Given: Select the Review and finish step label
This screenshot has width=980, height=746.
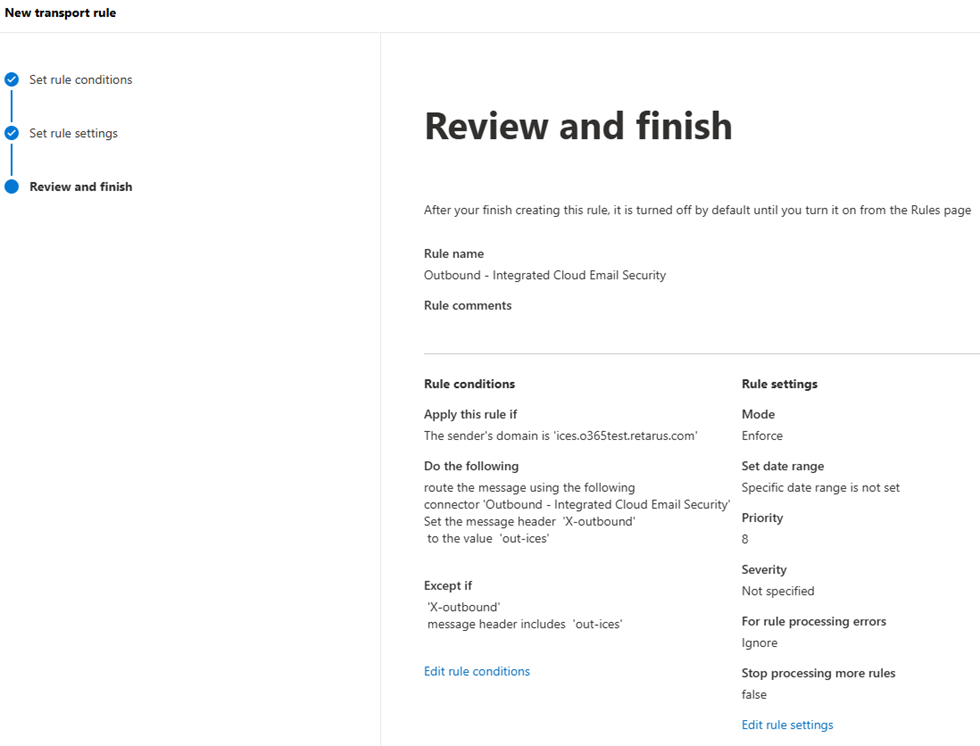Looking at the screenshot, I should pyautogui.click(x=81, y=187).
